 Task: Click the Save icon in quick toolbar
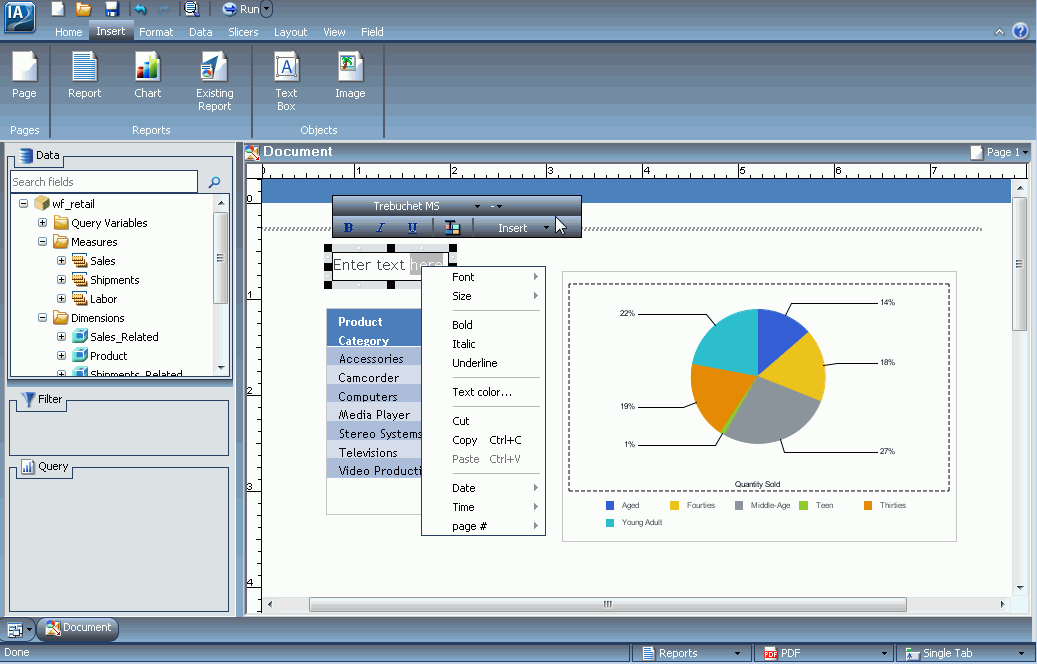pyautogui.click(x=111, y=9)
